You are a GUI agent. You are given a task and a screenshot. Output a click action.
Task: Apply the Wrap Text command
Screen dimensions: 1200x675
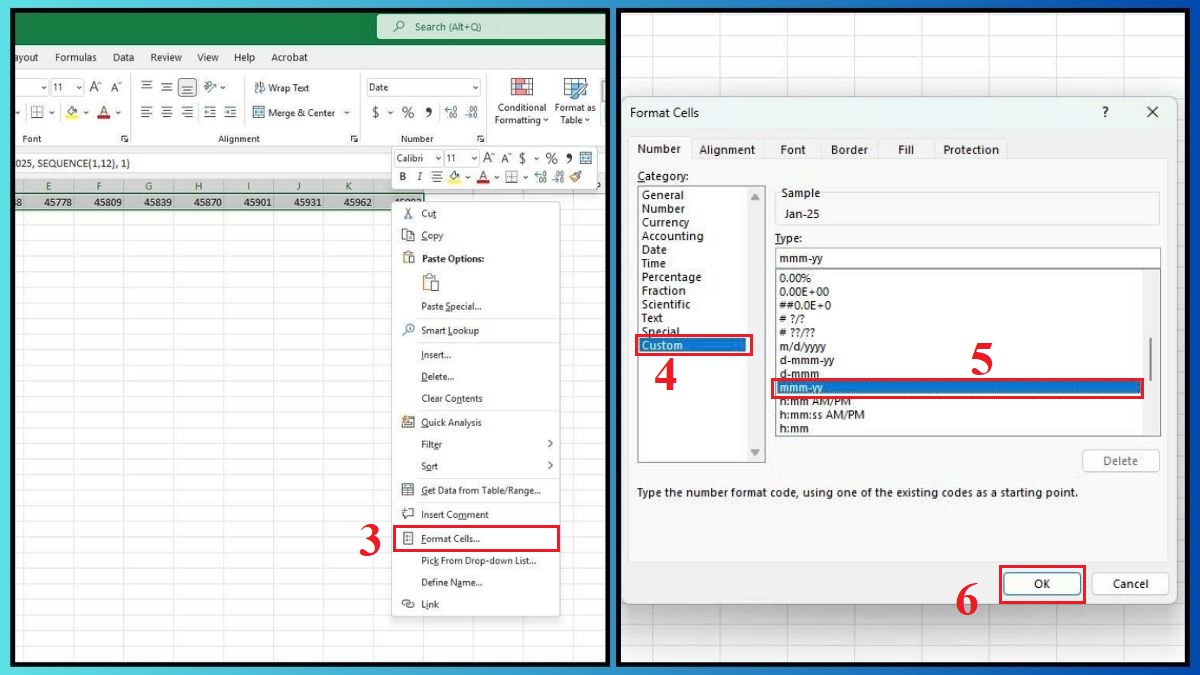pyautogui.click(x=282, y=87)
